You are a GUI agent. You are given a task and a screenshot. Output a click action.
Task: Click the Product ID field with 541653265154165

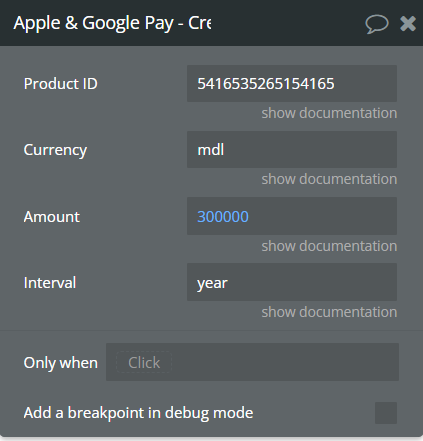pyautogui.click(x=292, y=83)
